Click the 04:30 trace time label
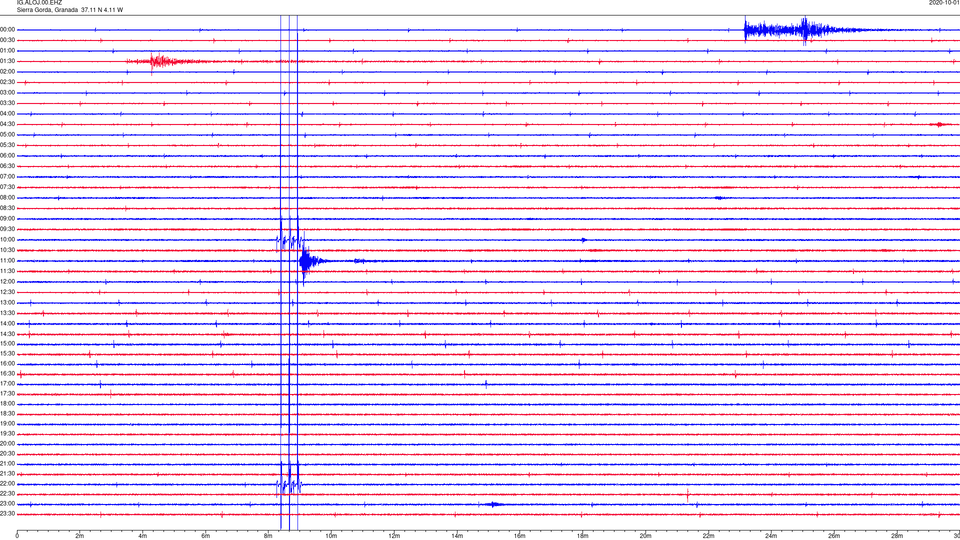This screenshot has height=540, width=960. coord(8,124)
